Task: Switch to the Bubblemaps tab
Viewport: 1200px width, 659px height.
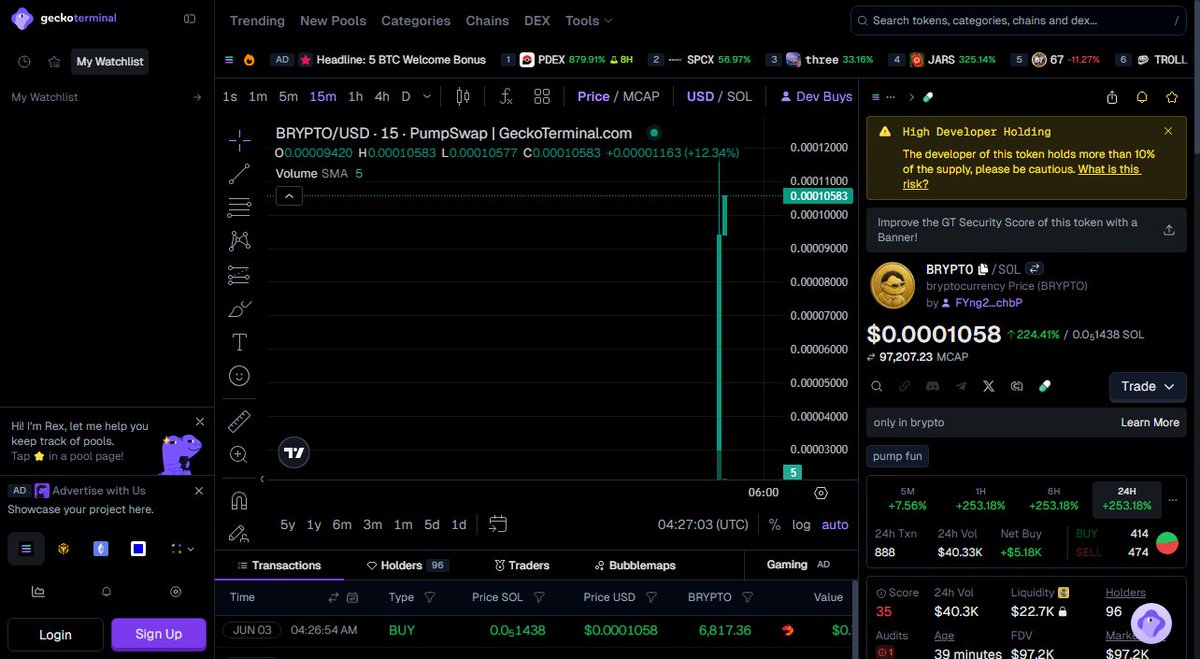Action: pos(635,565)
